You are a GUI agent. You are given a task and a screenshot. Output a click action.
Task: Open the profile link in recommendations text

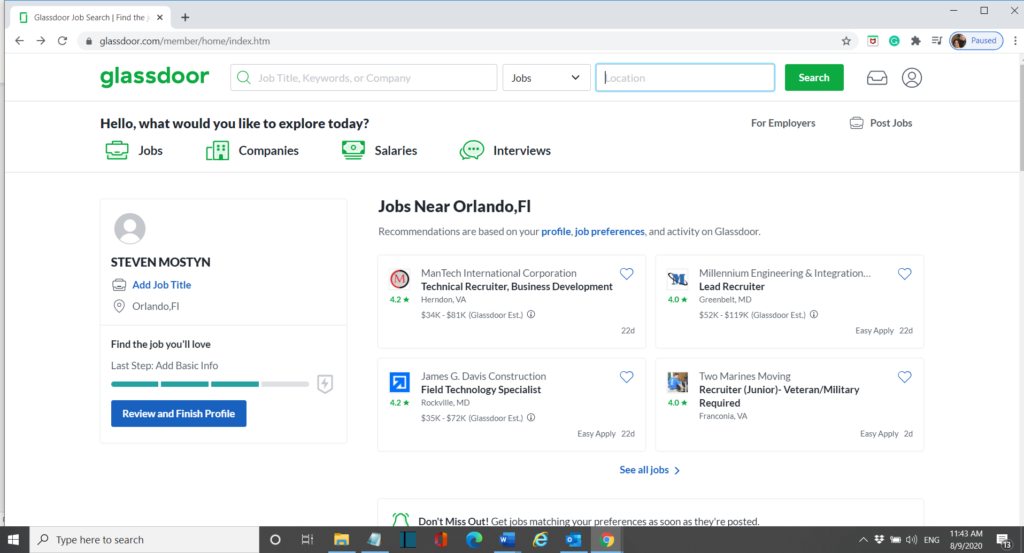556,231
